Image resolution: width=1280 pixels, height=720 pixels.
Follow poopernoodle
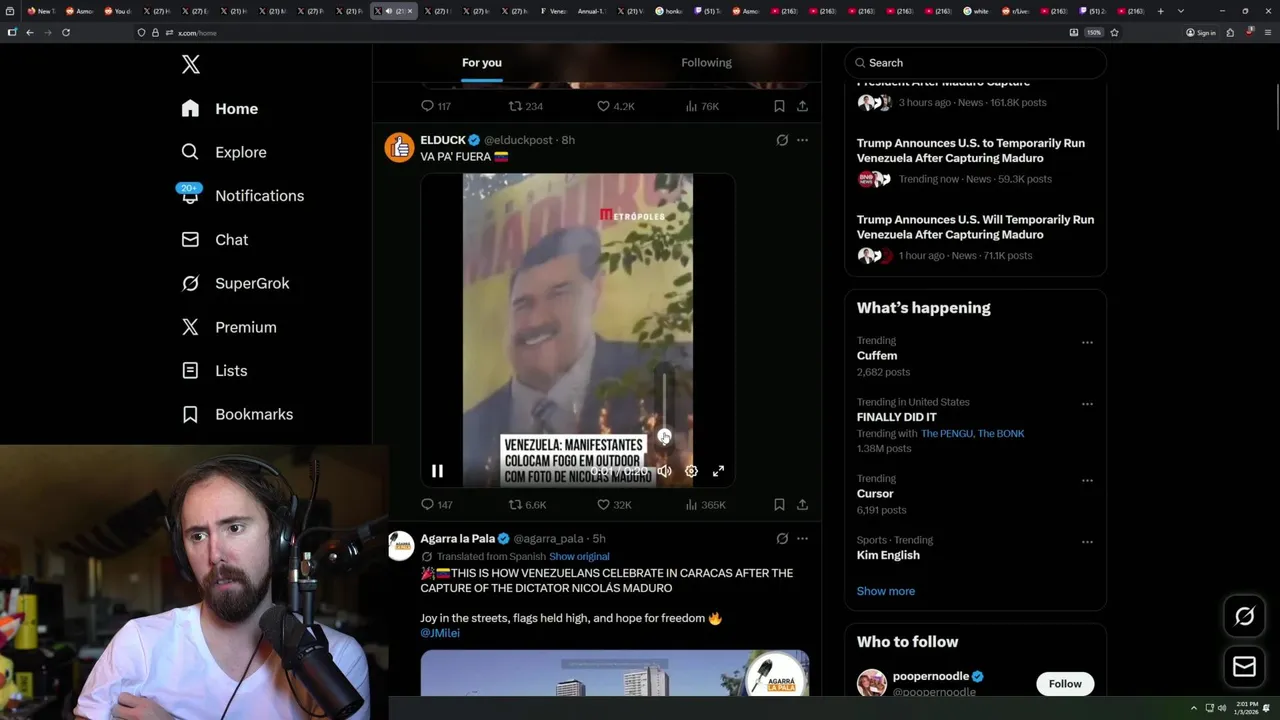click(1065, 684)
